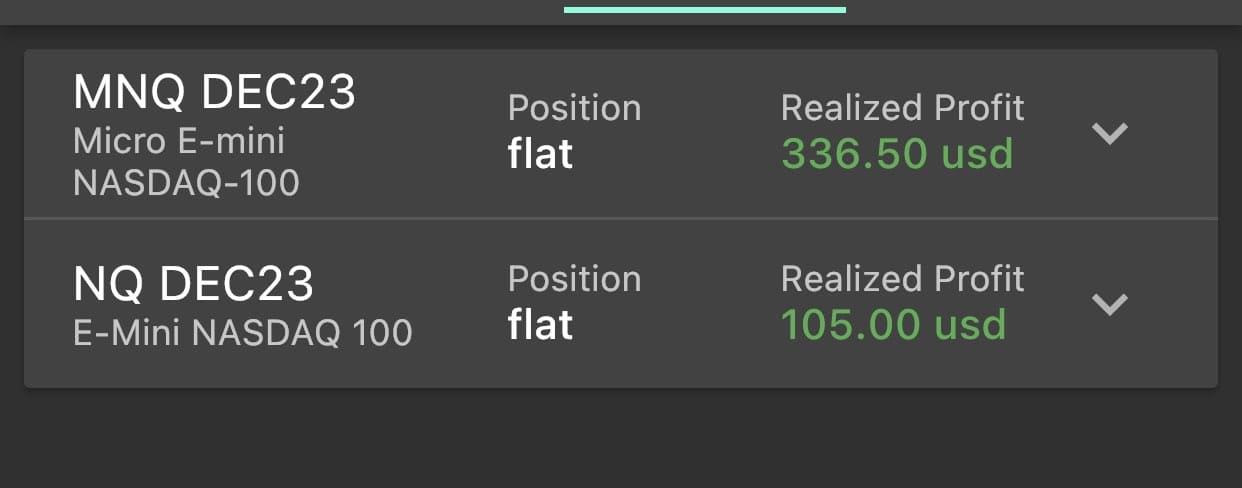Click the top bar right of active tab
The width and height of the screenshot is (1242, 488).
[1040, 10]
